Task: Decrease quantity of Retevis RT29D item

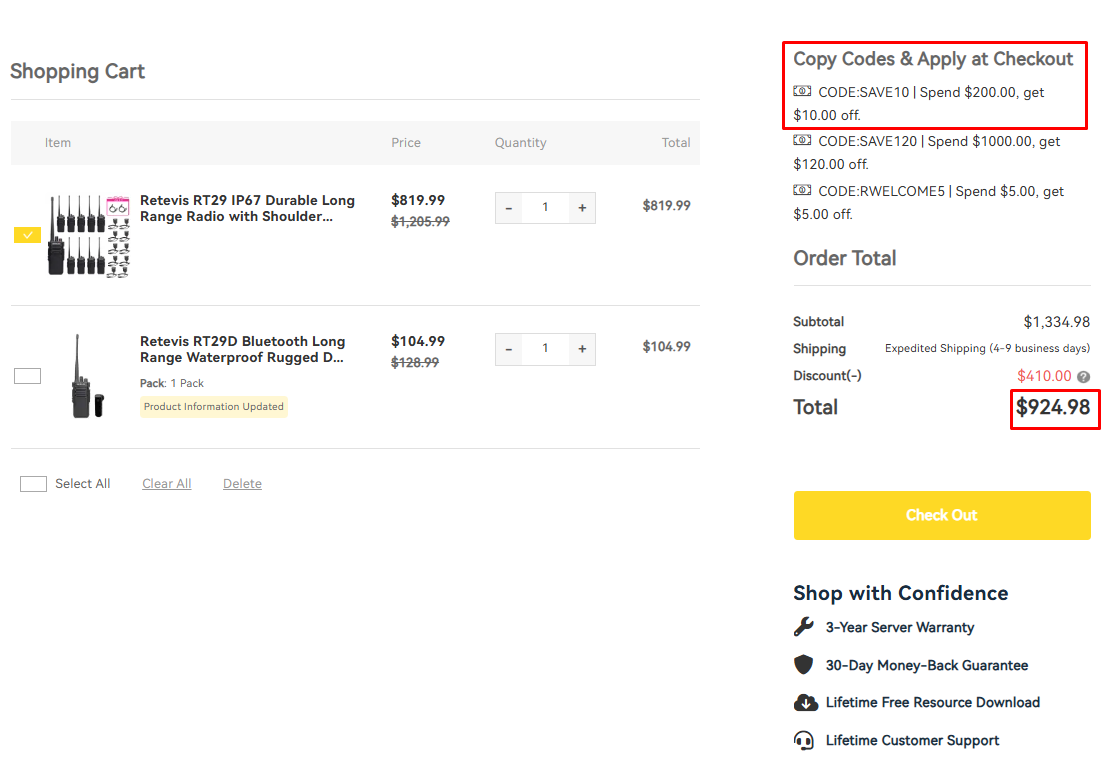Action: point(508,349)
